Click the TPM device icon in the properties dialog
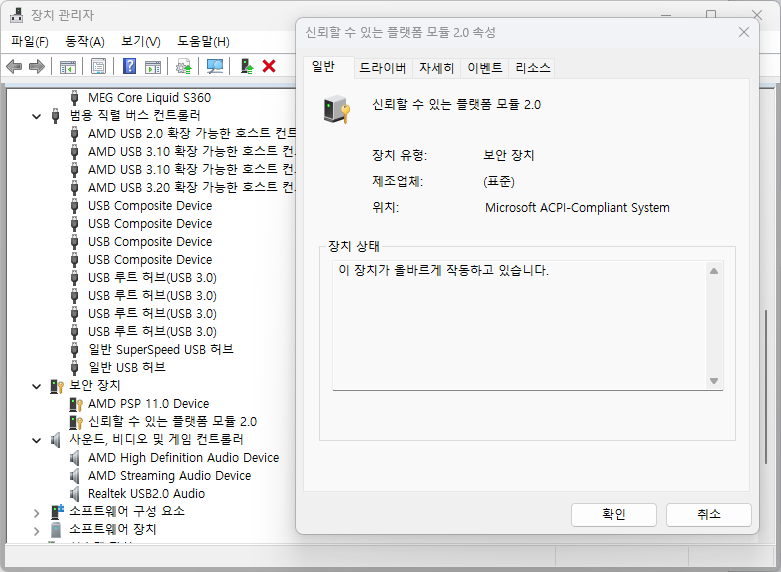 337,109
